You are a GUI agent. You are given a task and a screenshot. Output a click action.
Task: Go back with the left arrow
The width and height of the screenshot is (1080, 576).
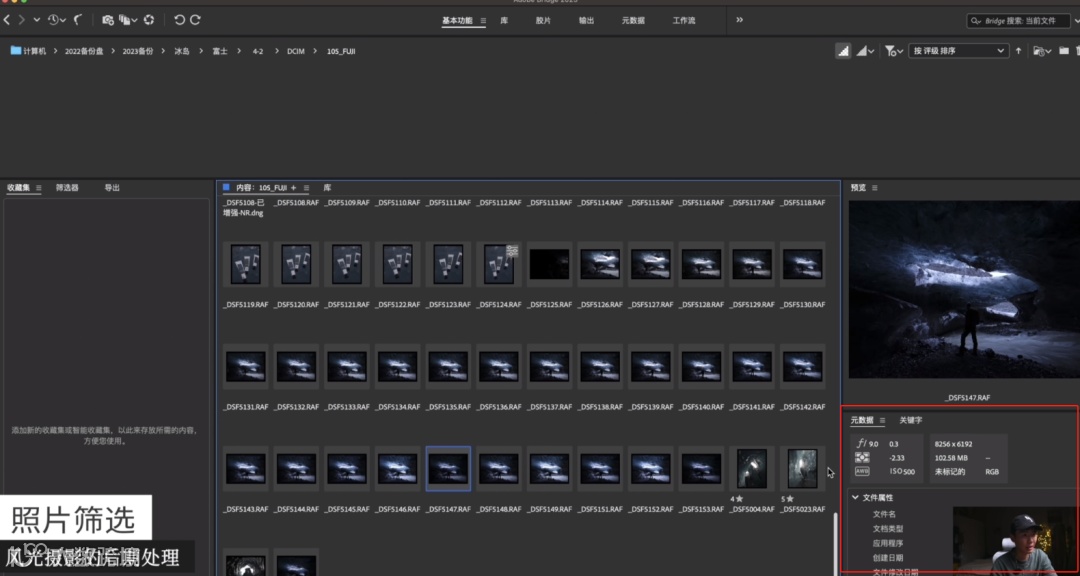(7, 20)
